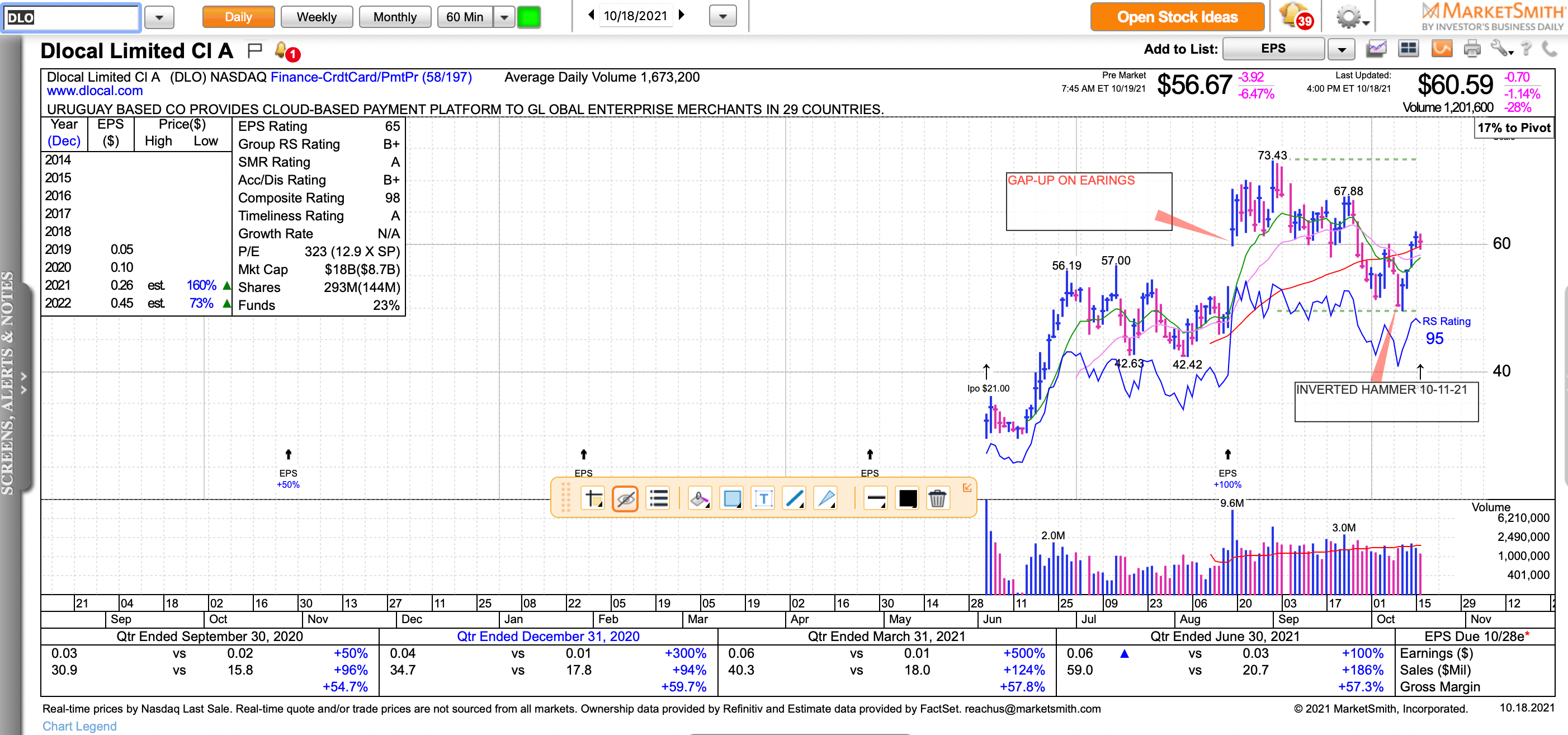Open the chart view line-graph icon
1568x735 pixels.
click(1376, 49)
